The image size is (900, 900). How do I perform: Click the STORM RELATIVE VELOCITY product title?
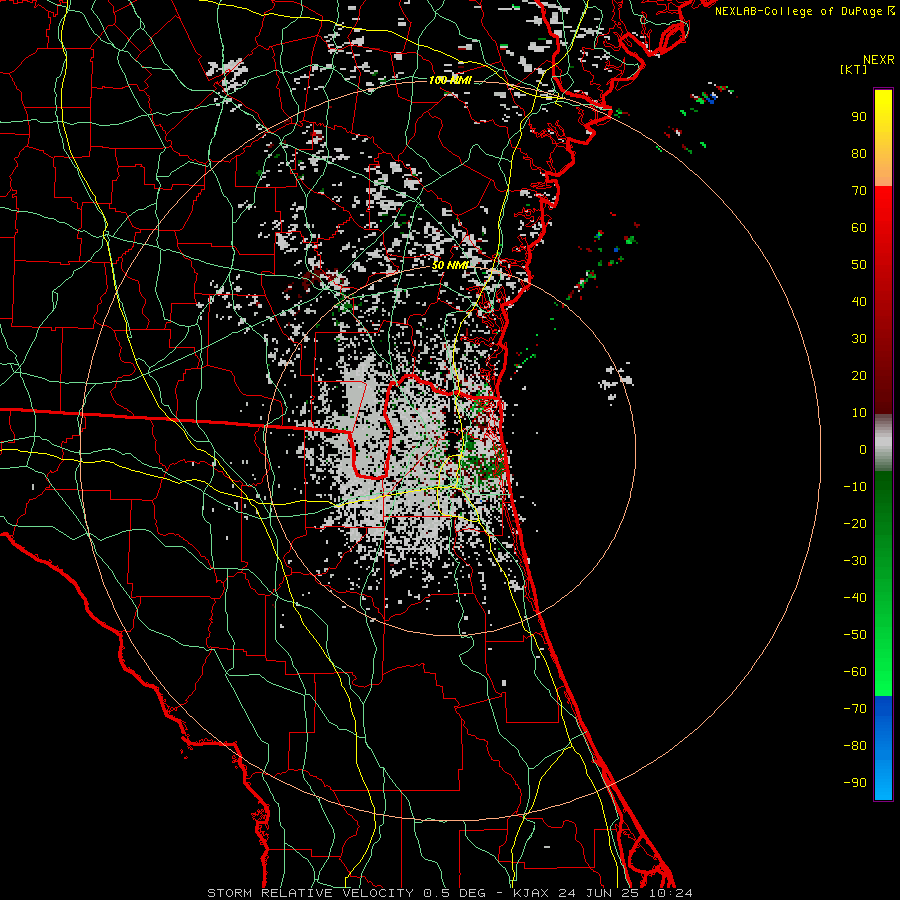310,893
